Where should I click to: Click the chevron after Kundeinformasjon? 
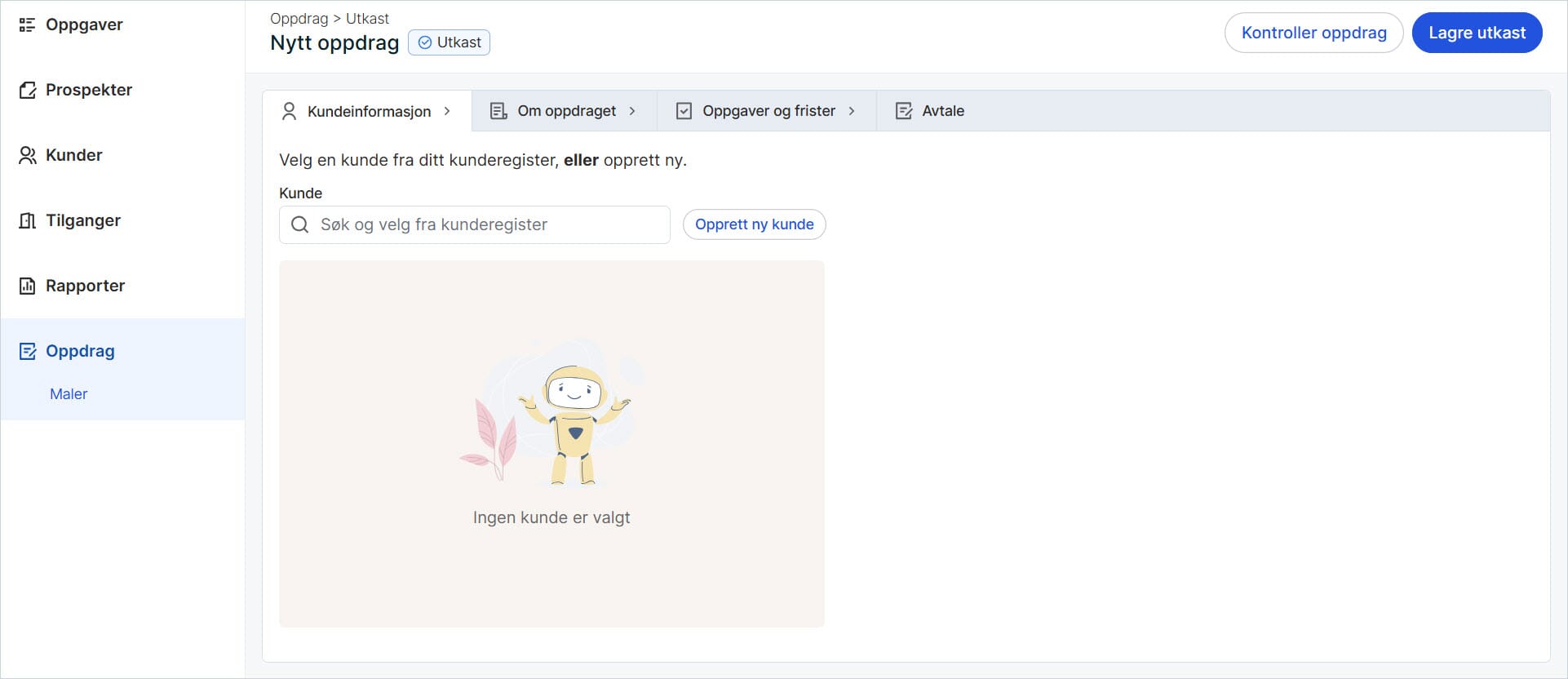(447, 111)
